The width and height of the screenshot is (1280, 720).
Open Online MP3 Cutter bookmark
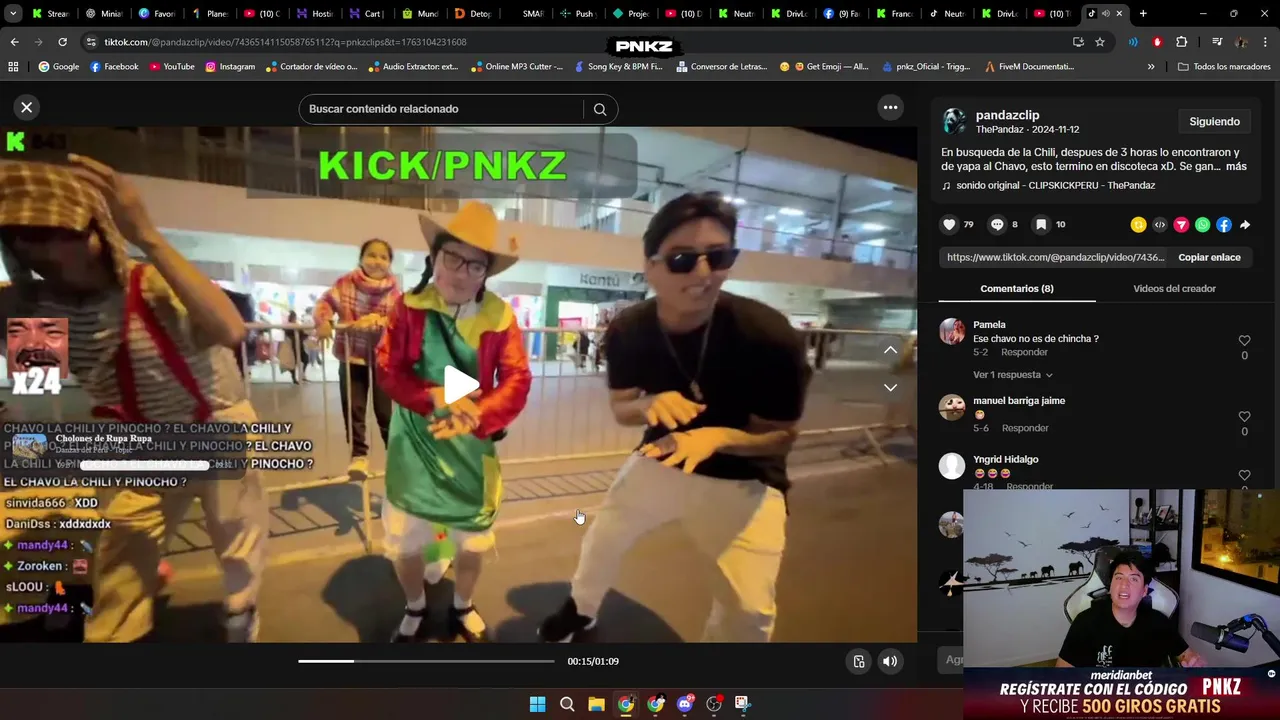click(x=516, y=67)
